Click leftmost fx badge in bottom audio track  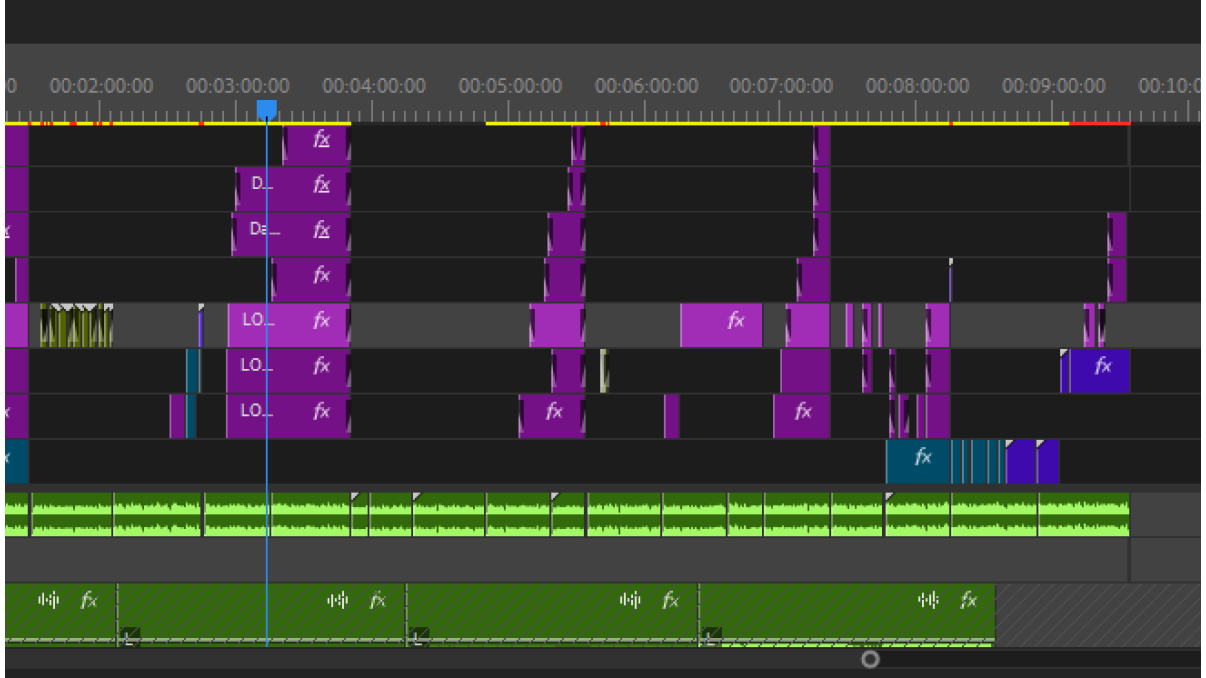pyautogui.click(x=89, y=600)
